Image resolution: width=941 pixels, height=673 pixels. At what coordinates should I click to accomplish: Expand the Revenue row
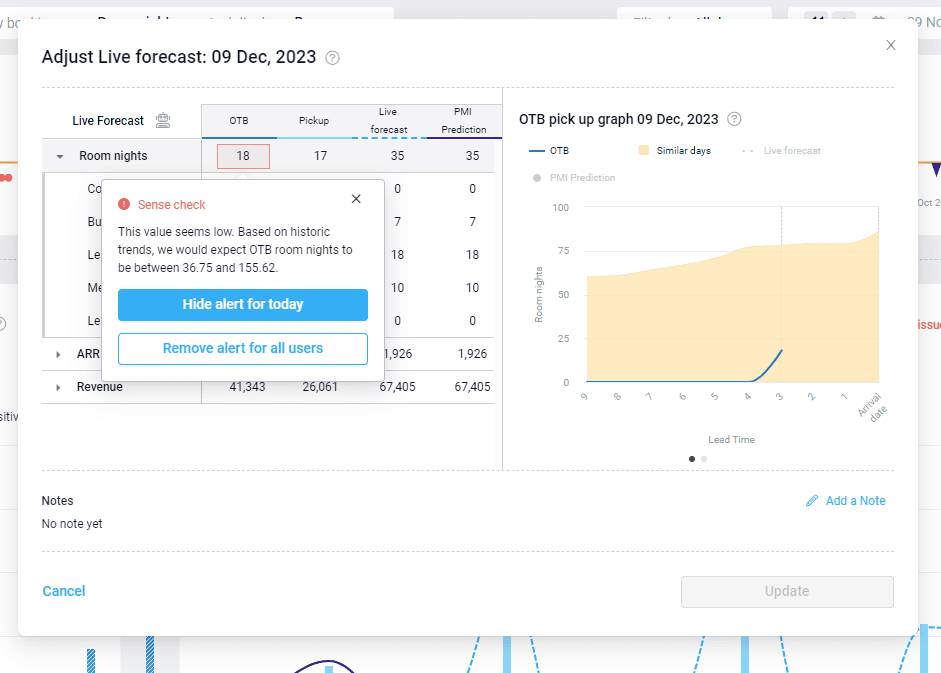tap(59, 387)
